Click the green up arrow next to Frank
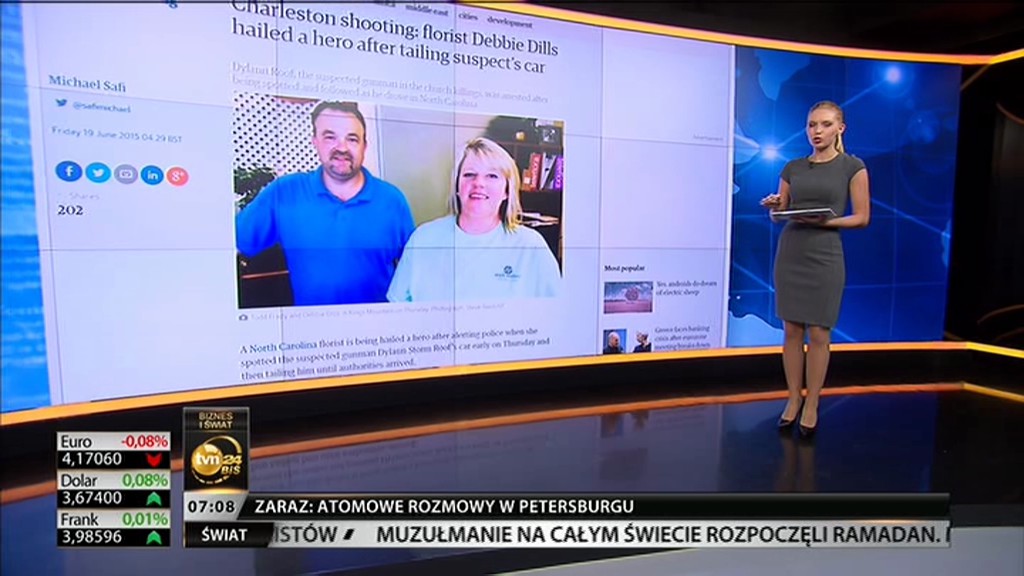This screenshot has width=1024, height=576. click(x=155, y=537)
